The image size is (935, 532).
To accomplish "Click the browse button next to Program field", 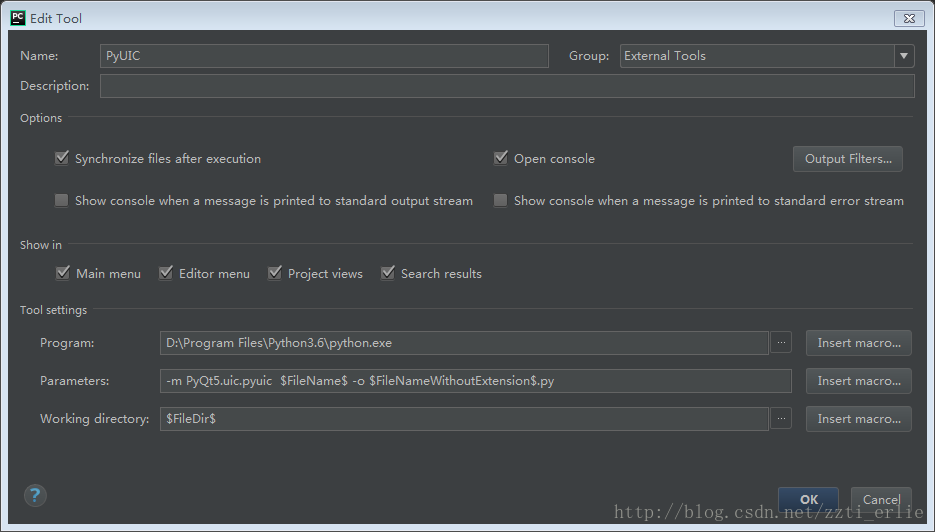I will click(x=782, y=343).
